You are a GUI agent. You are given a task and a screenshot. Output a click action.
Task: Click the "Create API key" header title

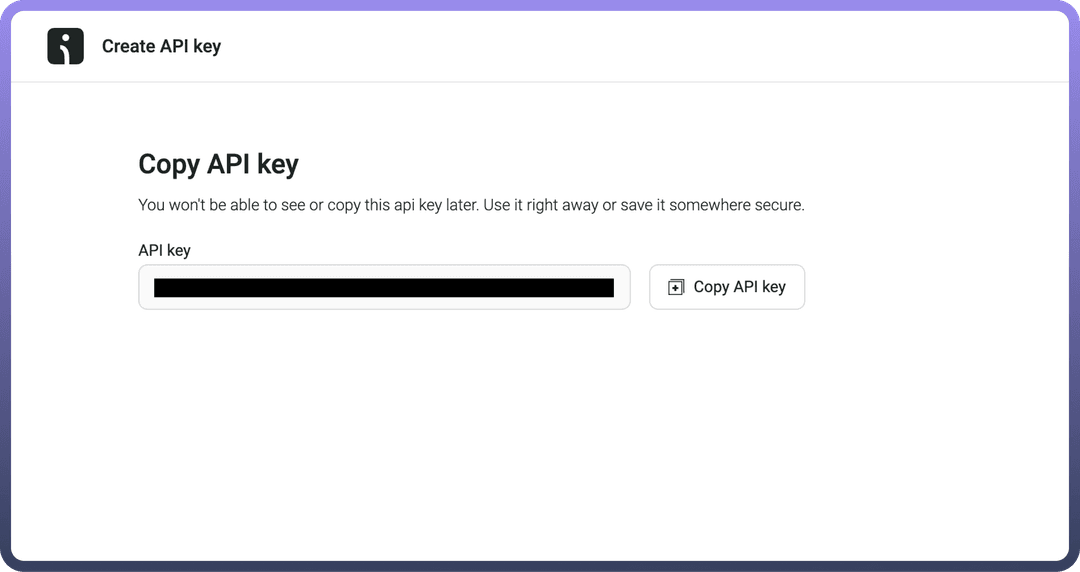pyautogui.click(x=161, y=46)
